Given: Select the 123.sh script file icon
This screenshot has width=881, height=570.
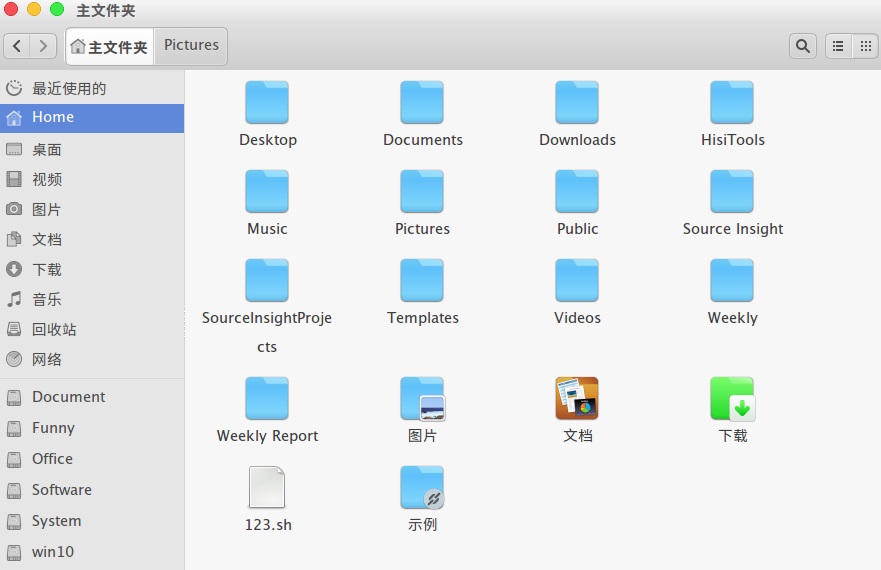Looking at the screenshot, I should (267, 487).
